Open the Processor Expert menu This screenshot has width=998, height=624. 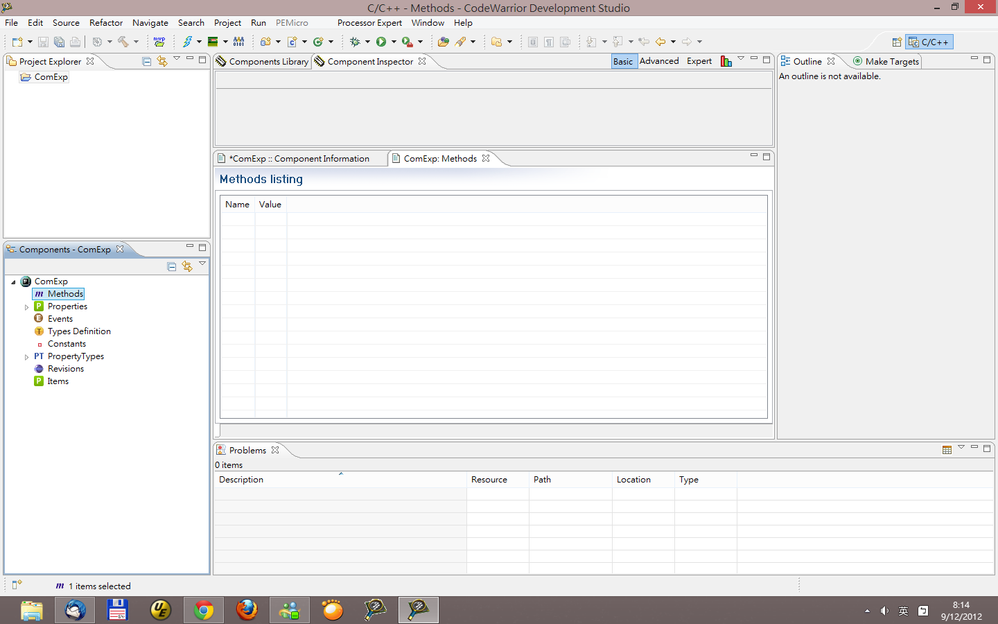click(369, 23)
